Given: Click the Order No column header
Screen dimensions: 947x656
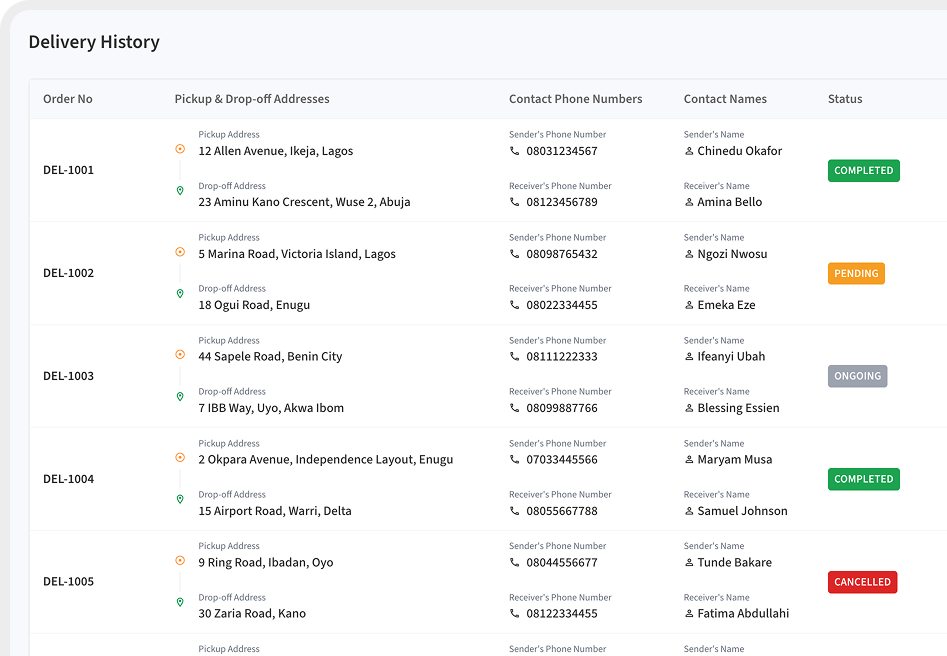Looking at the screenshot, I should [x=68, y=99].
